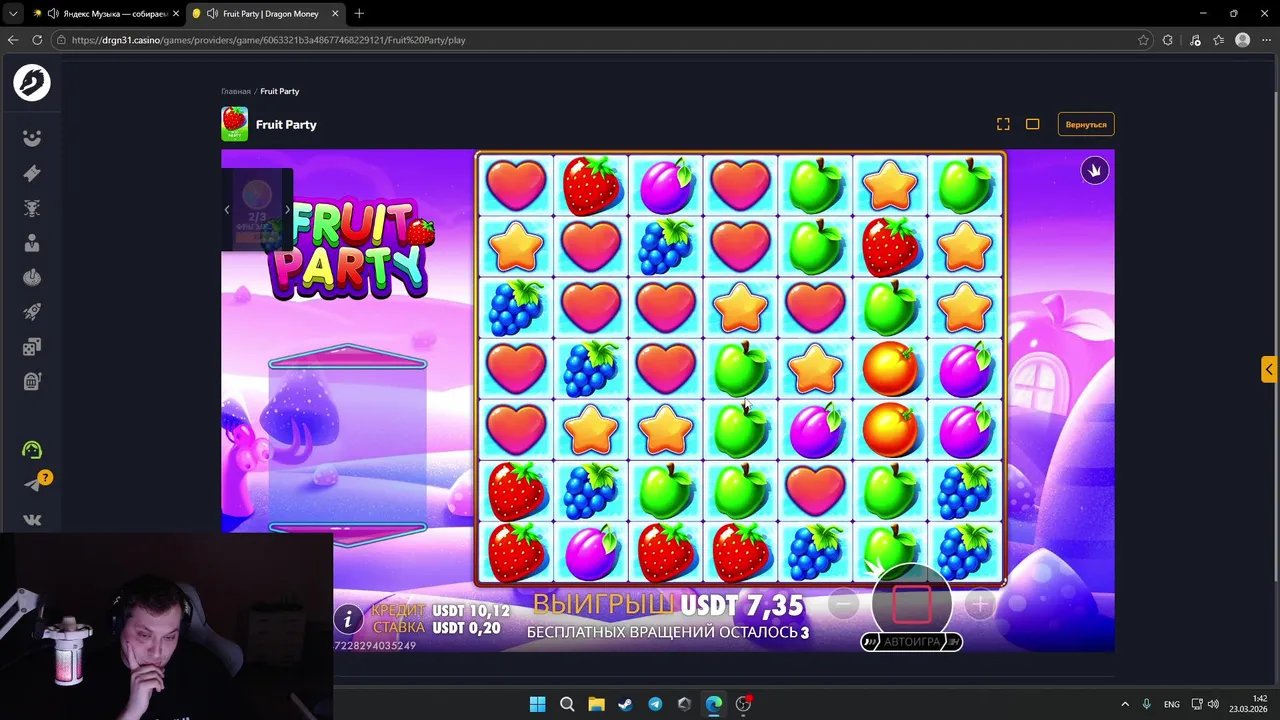Open the game info 'i' button
The height and width of the screenshot is (720, 1280).
348,619
